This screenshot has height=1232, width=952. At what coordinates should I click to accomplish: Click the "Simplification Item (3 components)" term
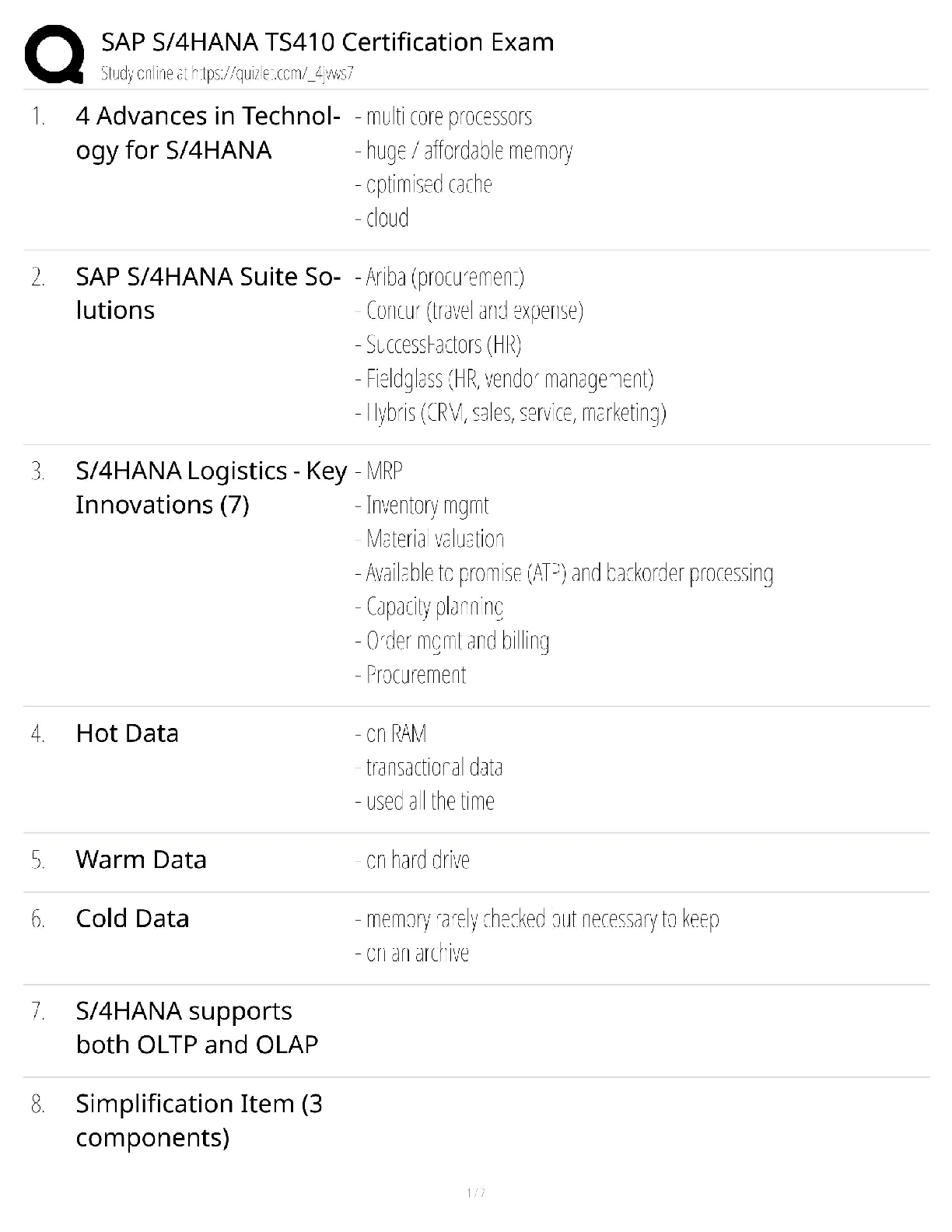click(x=198, y=1121)
